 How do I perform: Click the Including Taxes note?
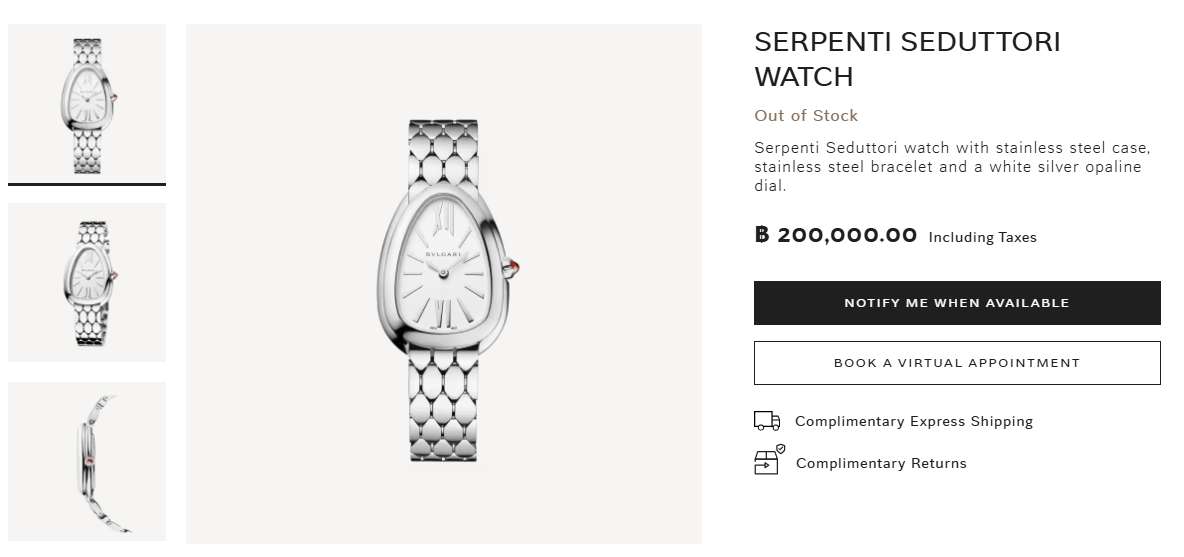pyautogui.click(x=982, y=238)
